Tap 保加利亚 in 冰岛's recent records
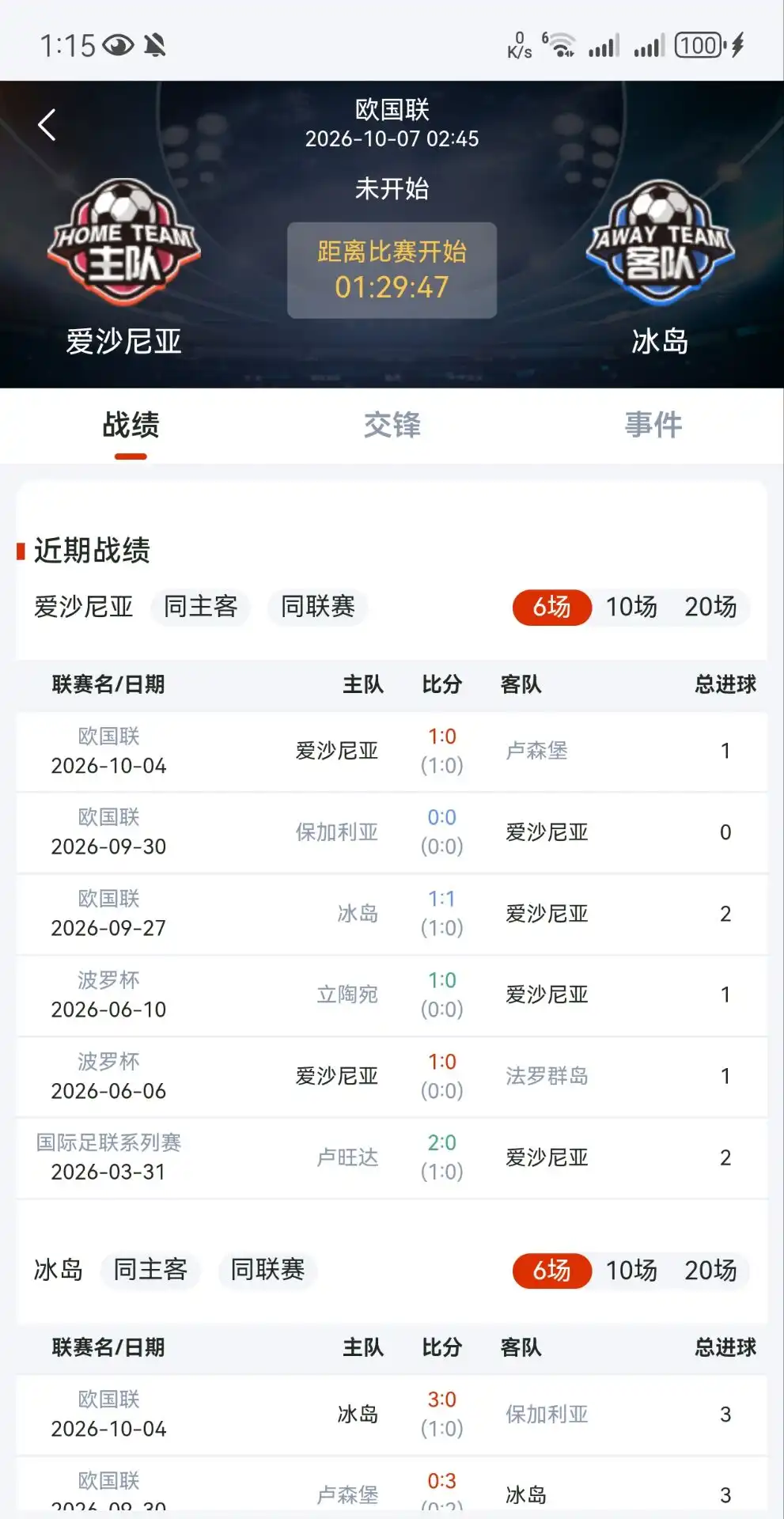Viewport: 784px width, 1519px height. (x=547, y=1415)
